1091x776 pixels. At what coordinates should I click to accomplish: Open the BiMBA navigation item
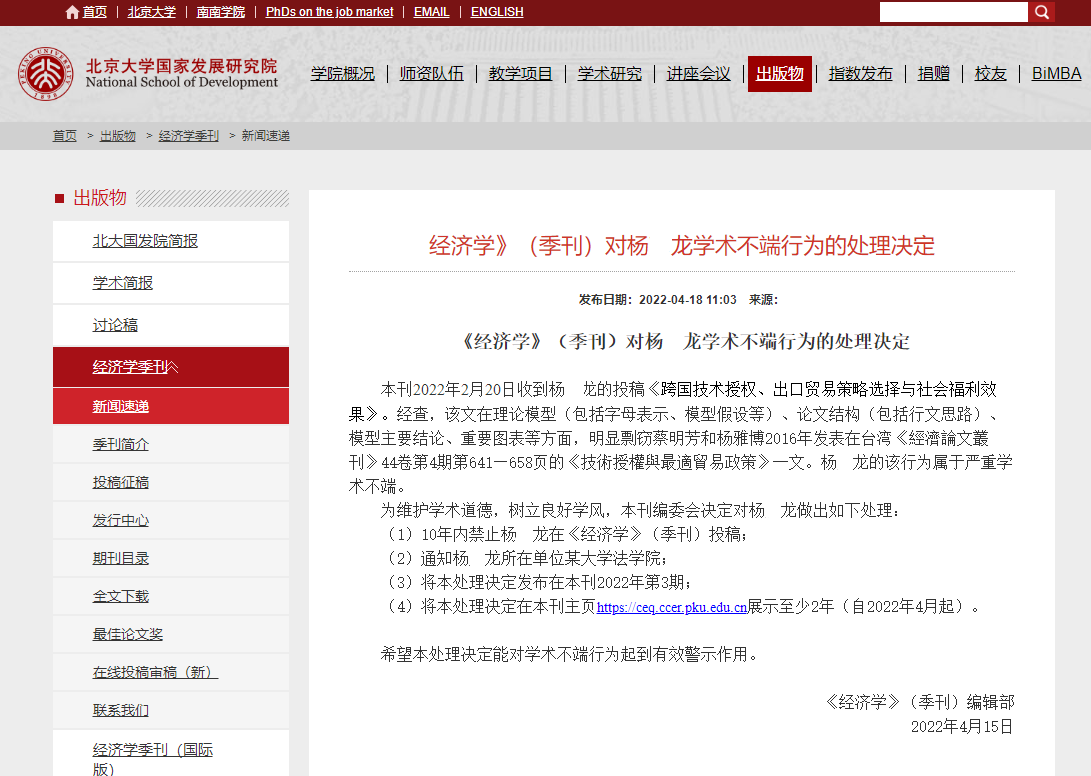pos(1056,74)
